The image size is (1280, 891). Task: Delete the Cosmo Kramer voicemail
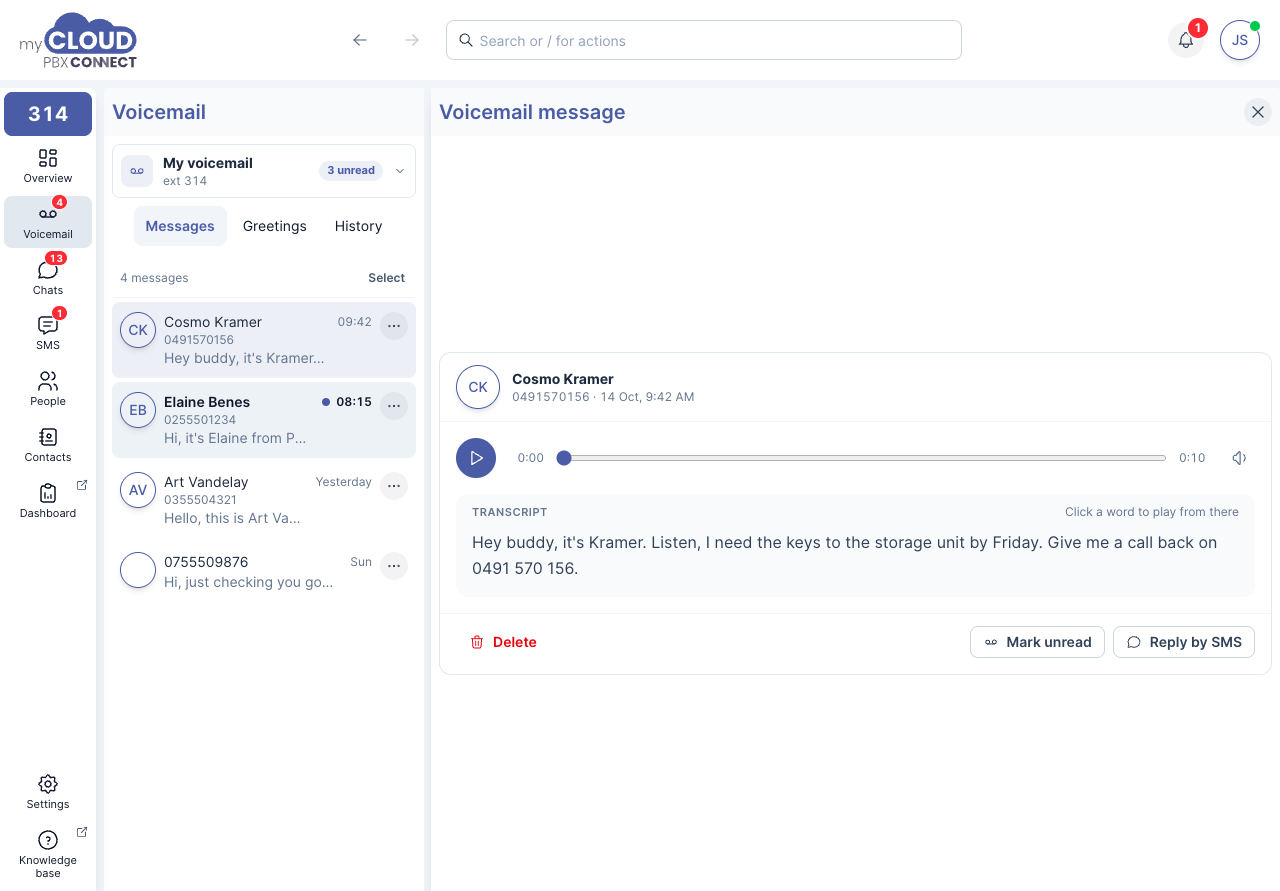tap(504, 642)
